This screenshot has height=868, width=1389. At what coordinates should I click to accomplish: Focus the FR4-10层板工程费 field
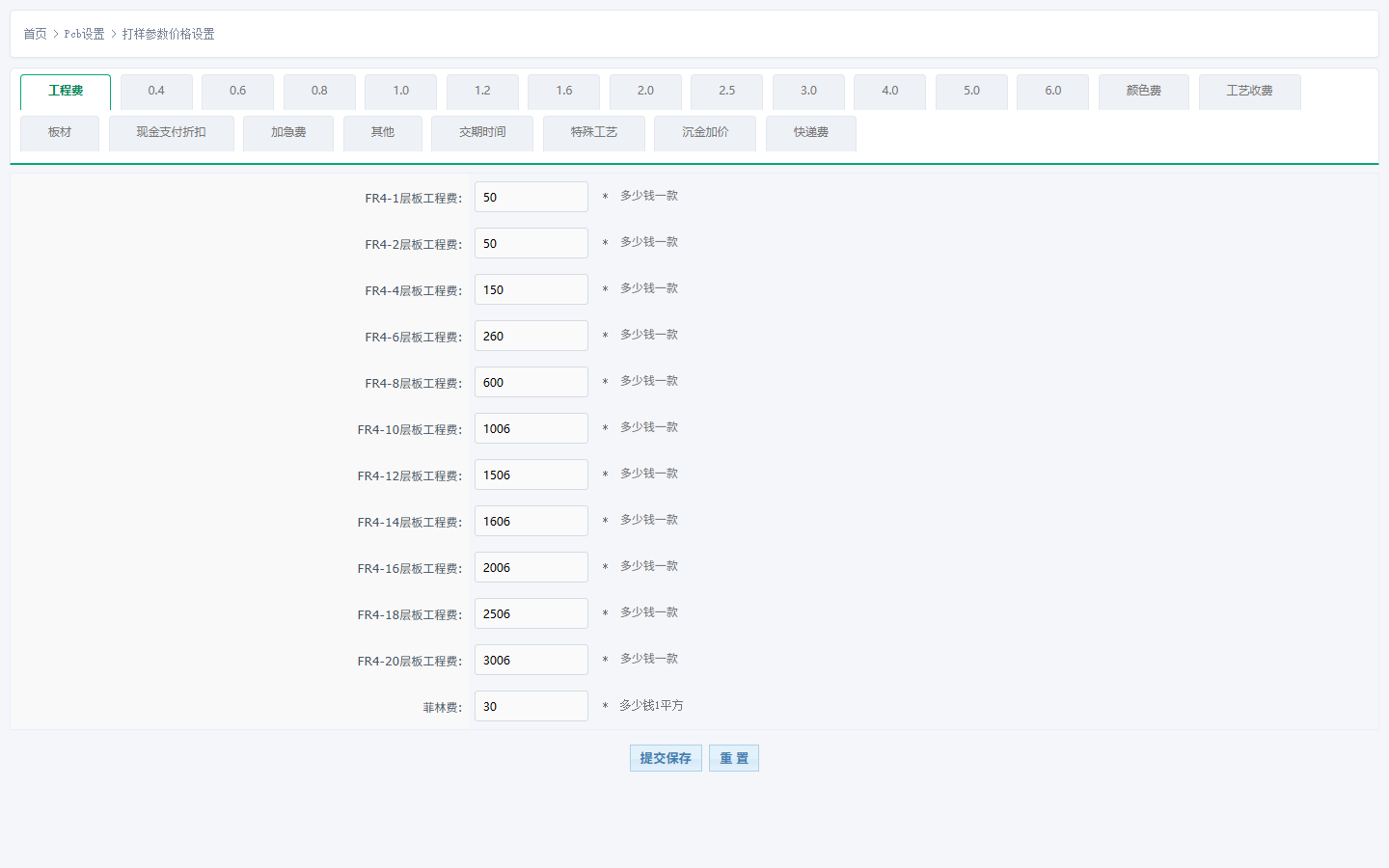tap(531, 428)
